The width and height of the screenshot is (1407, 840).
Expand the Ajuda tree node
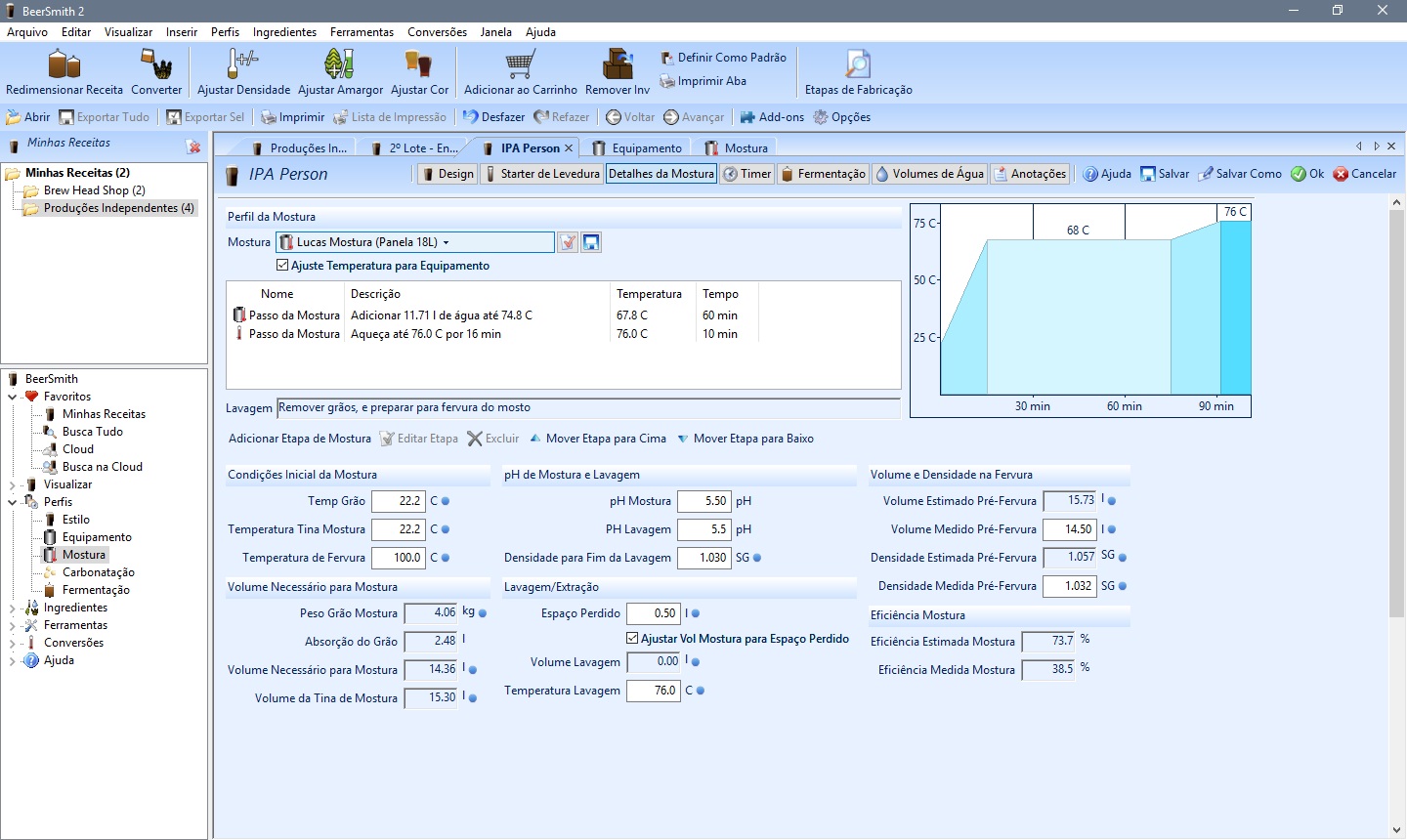[13, 660]
